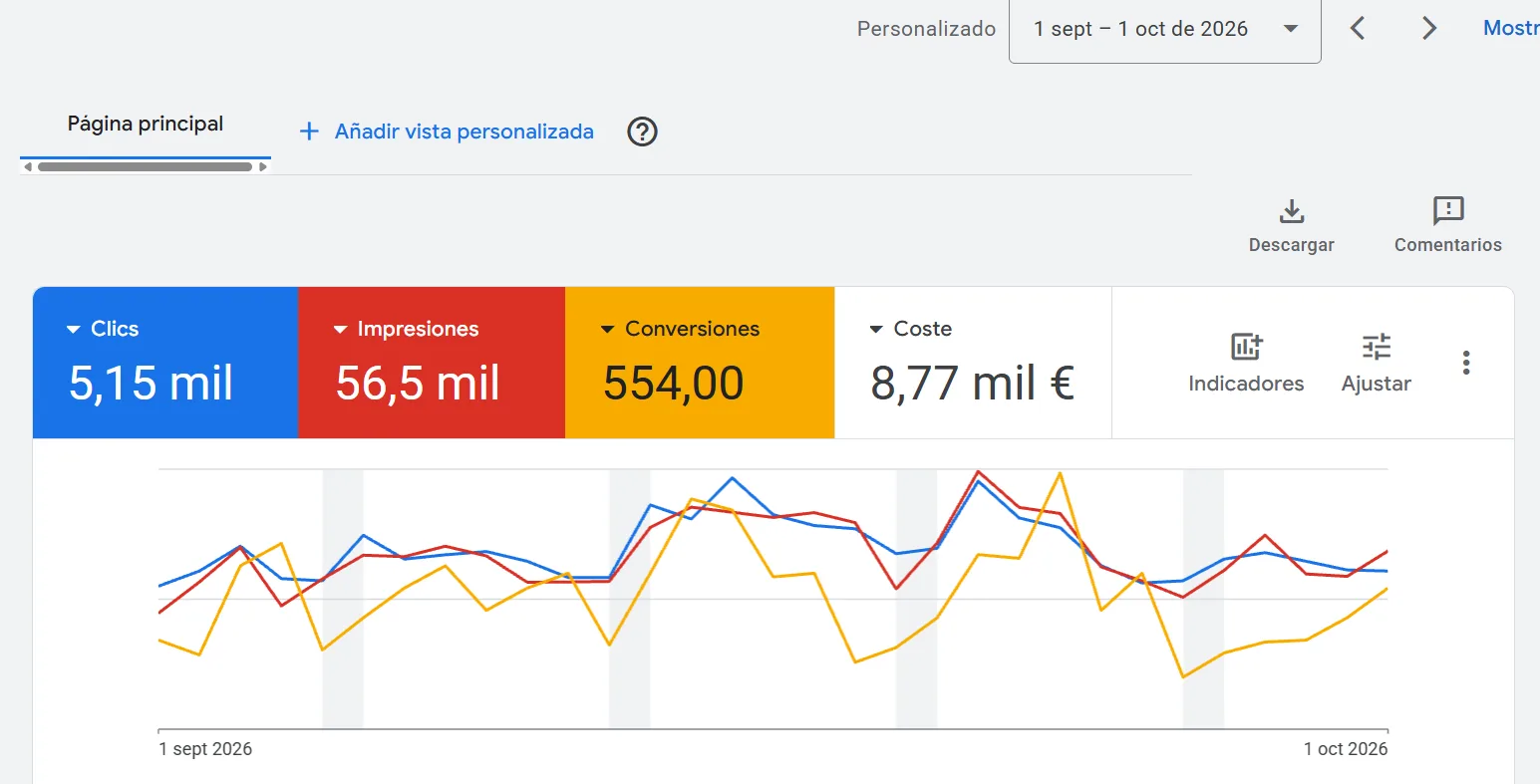Go to previous date range
The width and height of the screenshot is (1540, 784).
[1358, 28]
